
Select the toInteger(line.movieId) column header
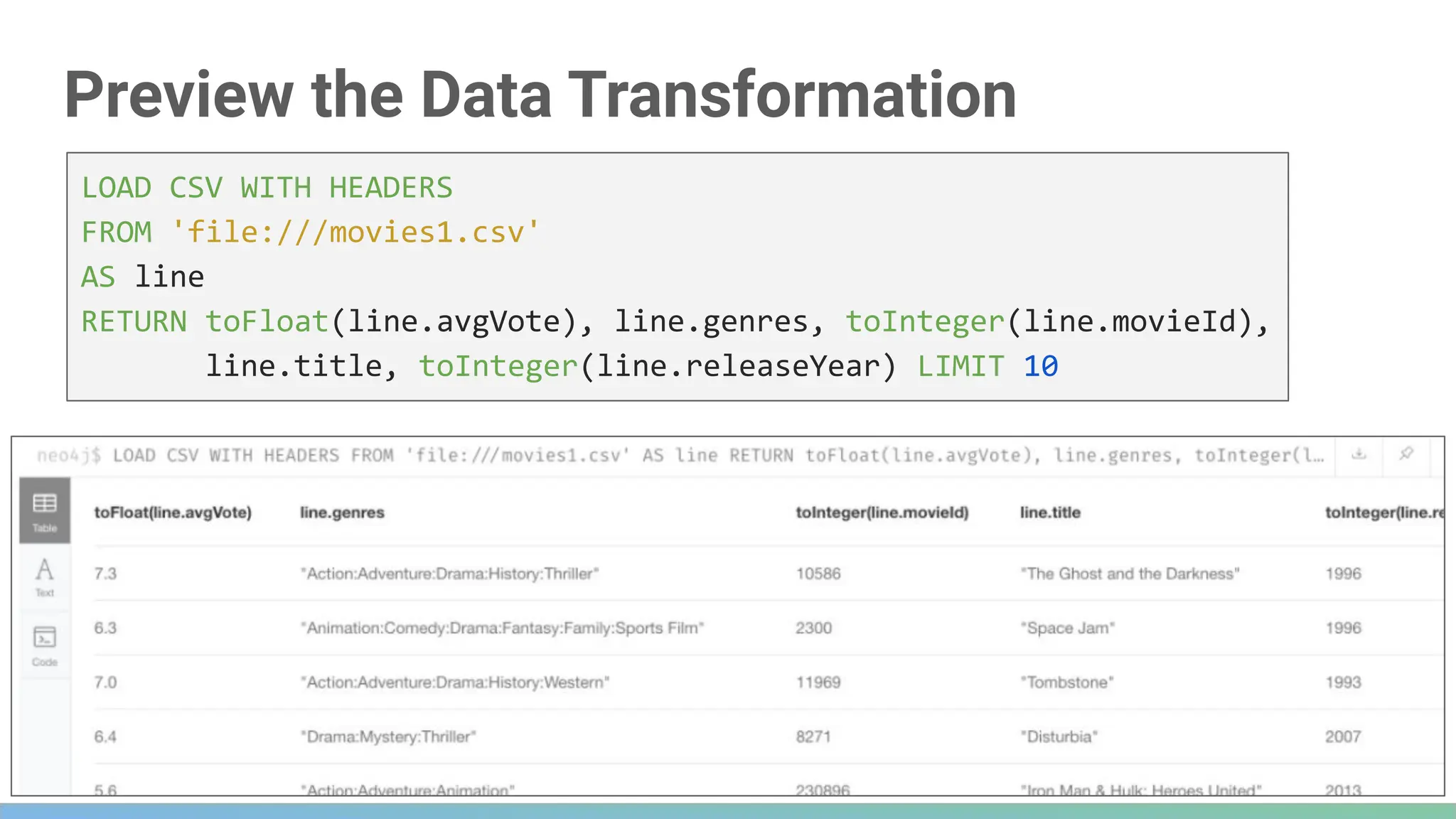click(882, 513)
